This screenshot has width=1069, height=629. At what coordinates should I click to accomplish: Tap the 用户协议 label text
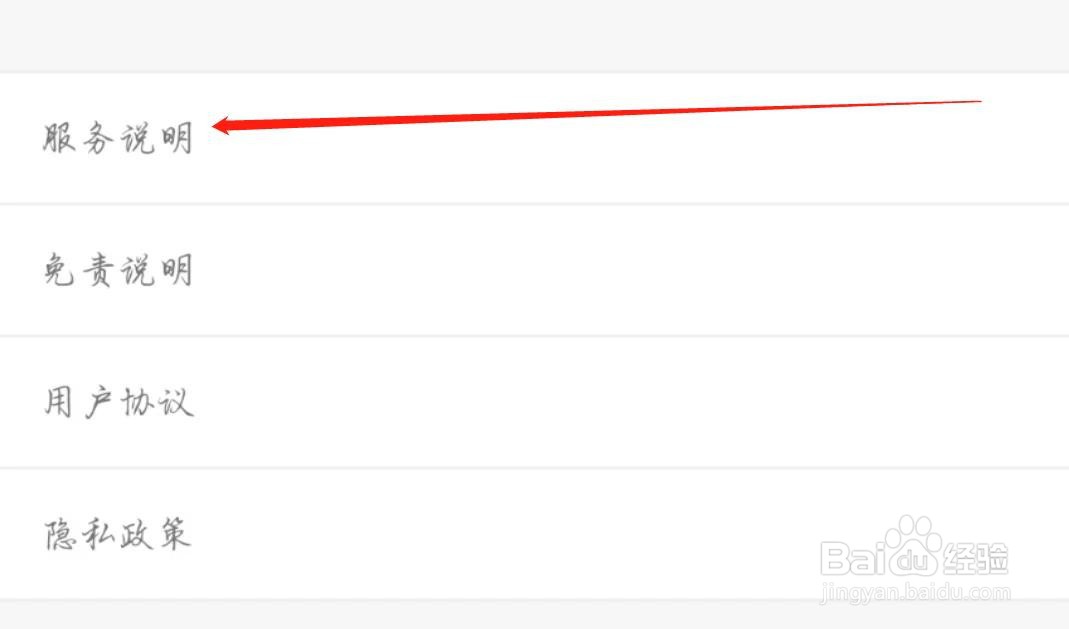(119, 402)
